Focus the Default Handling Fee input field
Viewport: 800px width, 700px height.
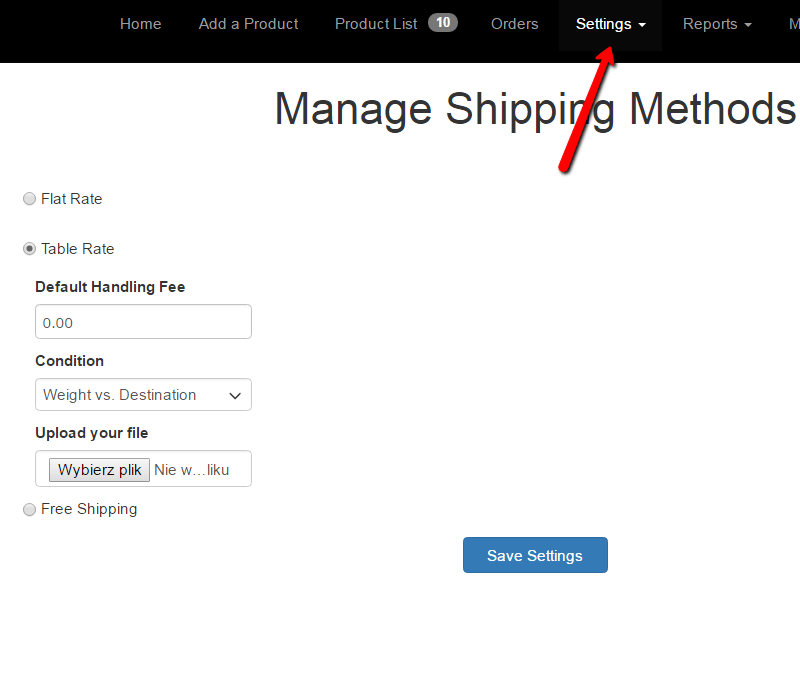(143, 322)
